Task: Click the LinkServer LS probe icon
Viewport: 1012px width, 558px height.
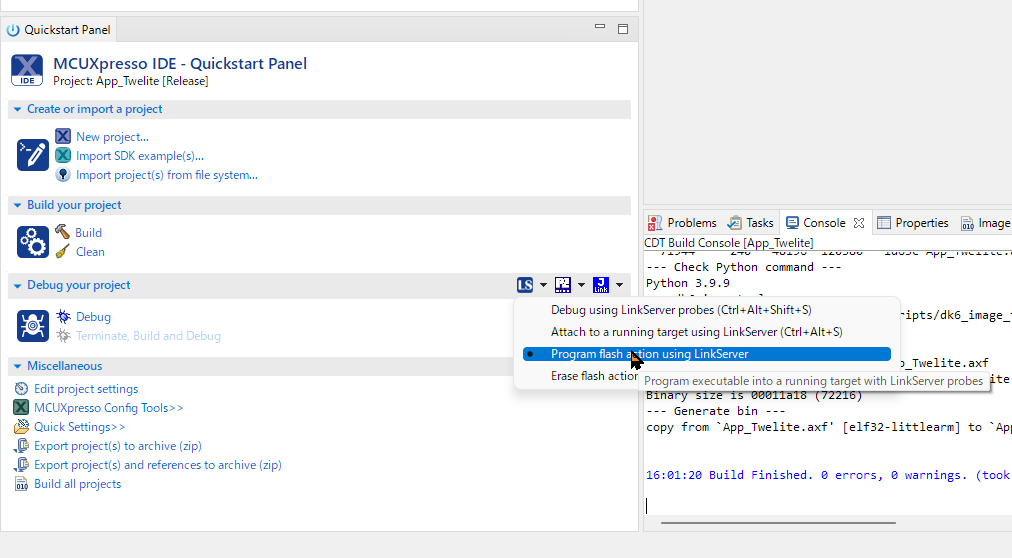Action: 525,285
